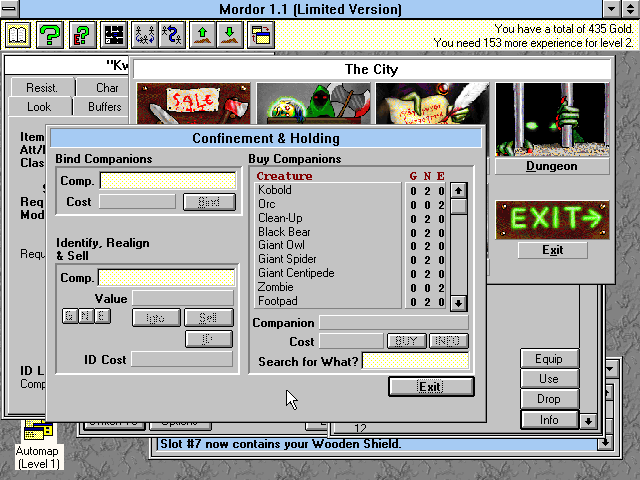Toggle the E alignment button
The height and width of the screenshot is (480, 640).
click(x=102, y=316)
